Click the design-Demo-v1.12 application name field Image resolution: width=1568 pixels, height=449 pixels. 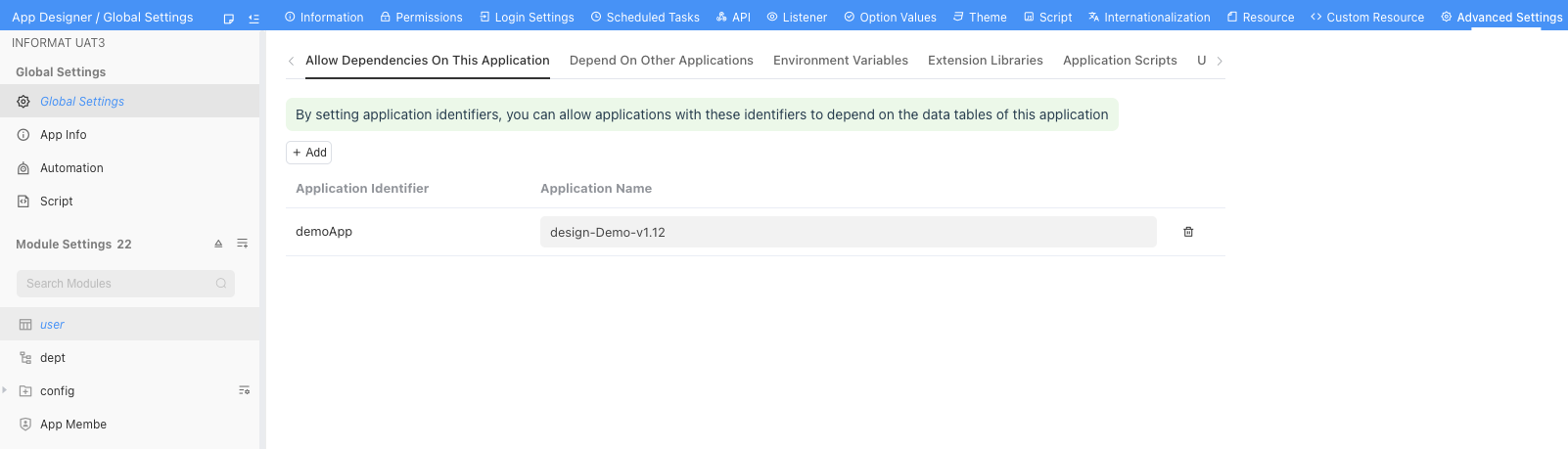(849, 232)
